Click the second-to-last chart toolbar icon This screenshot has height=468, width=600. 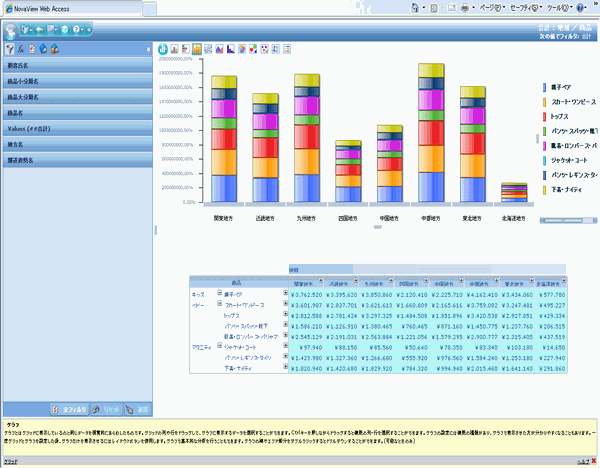pyautogui.click(x=276, y=49)
